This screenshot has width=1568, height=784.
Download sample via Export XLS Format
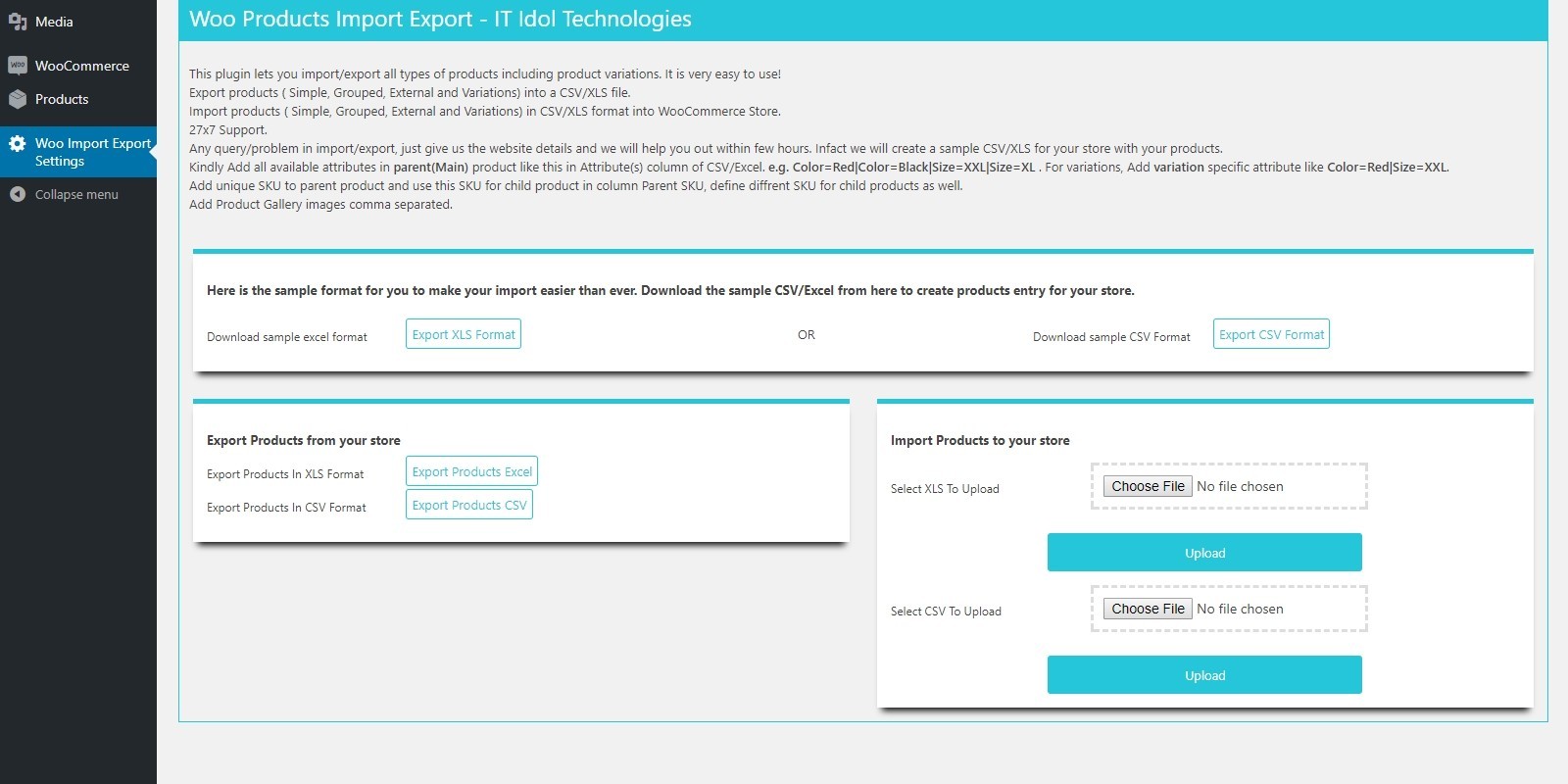pyautogui.click(x=464, y=334)
